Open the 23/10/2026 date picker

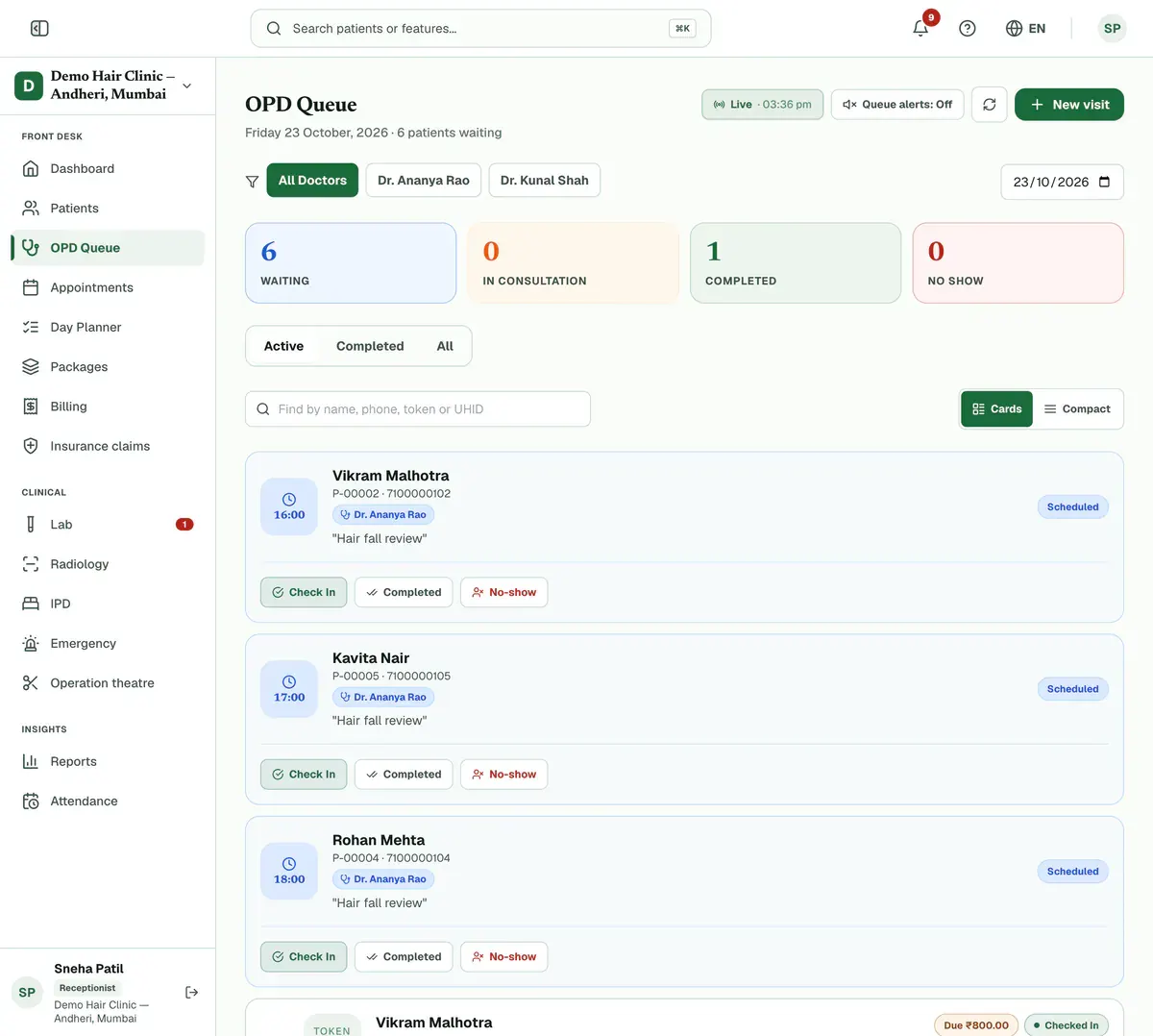[1063, 182]
